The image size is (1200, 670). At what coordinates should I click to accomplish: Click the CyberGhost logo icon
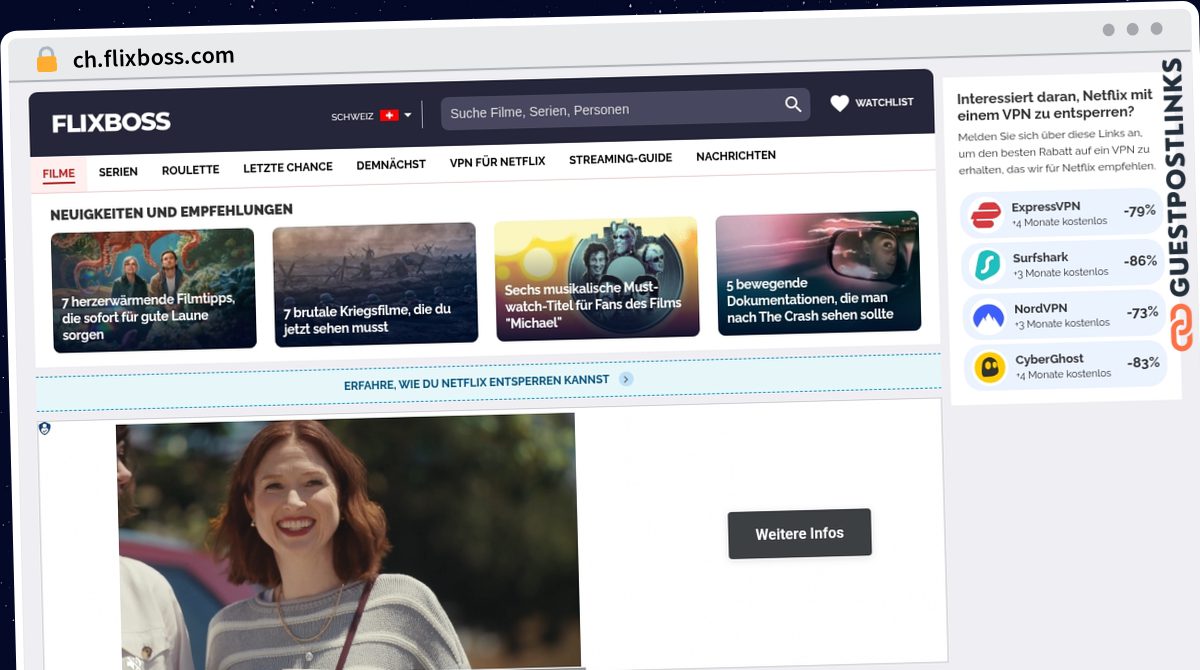click(991, 368)
